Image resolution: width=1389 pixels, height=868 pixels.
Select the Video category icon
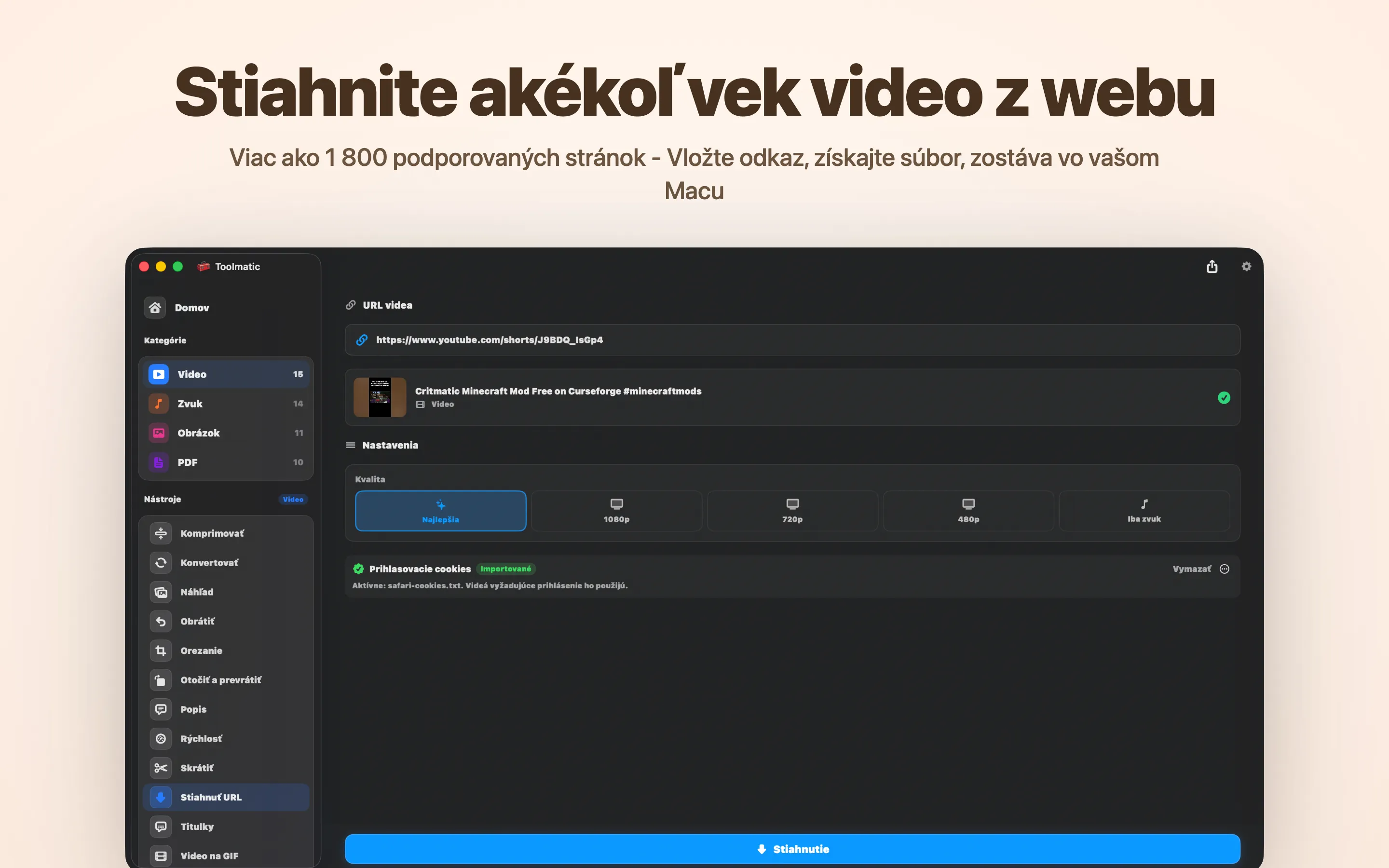point(159,374)
